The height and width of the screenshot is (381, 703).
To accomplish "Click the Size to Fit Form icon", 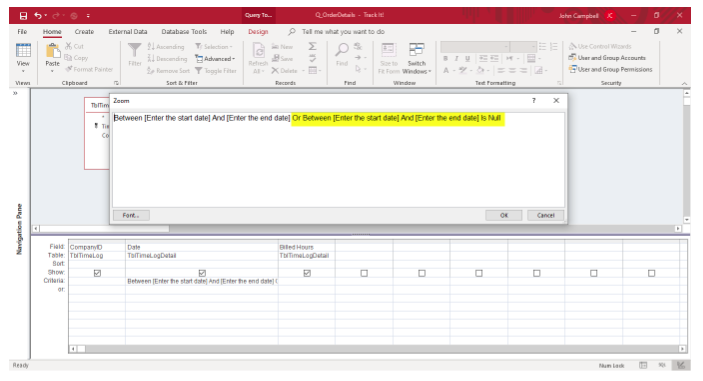I will 388,50.
